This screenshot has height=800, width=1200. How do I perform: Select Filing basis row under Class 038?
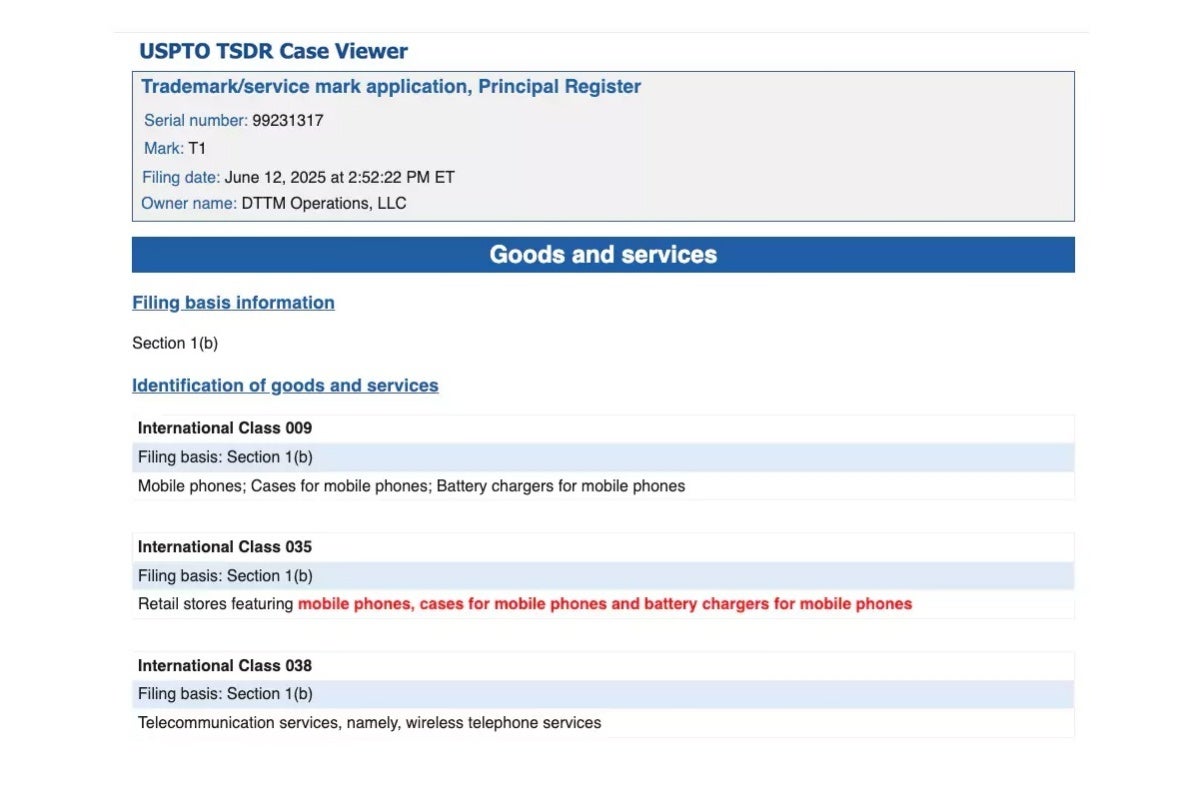coord(603,695)
